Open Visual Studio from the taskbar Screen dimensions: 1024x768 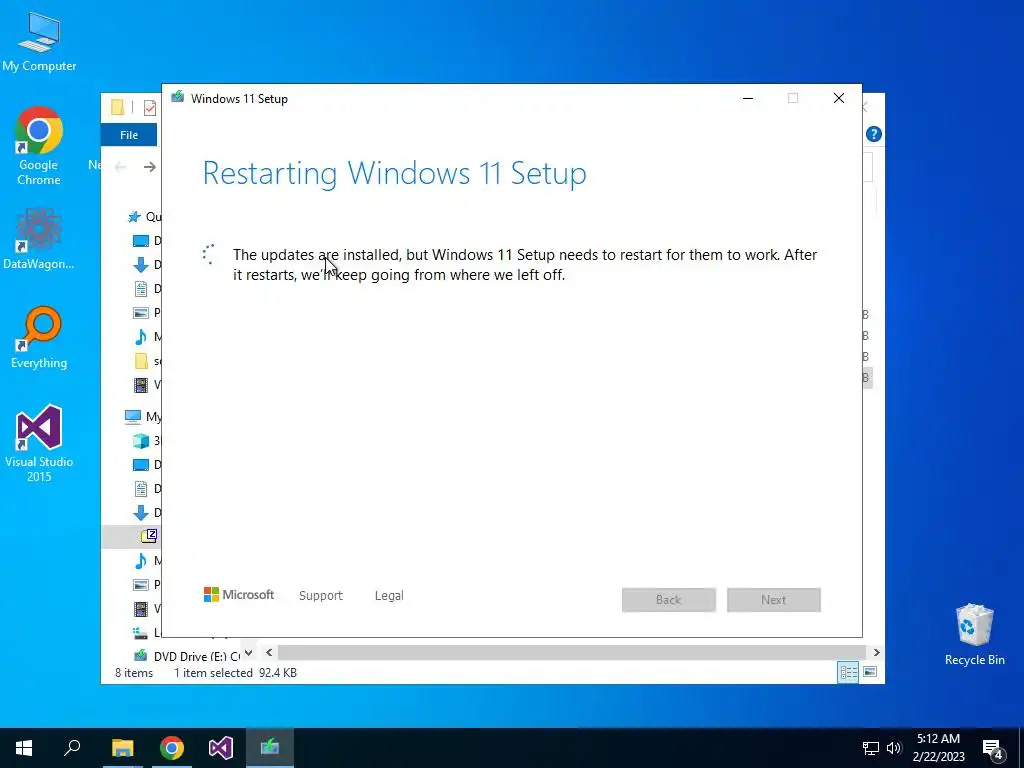click(221, 748)
